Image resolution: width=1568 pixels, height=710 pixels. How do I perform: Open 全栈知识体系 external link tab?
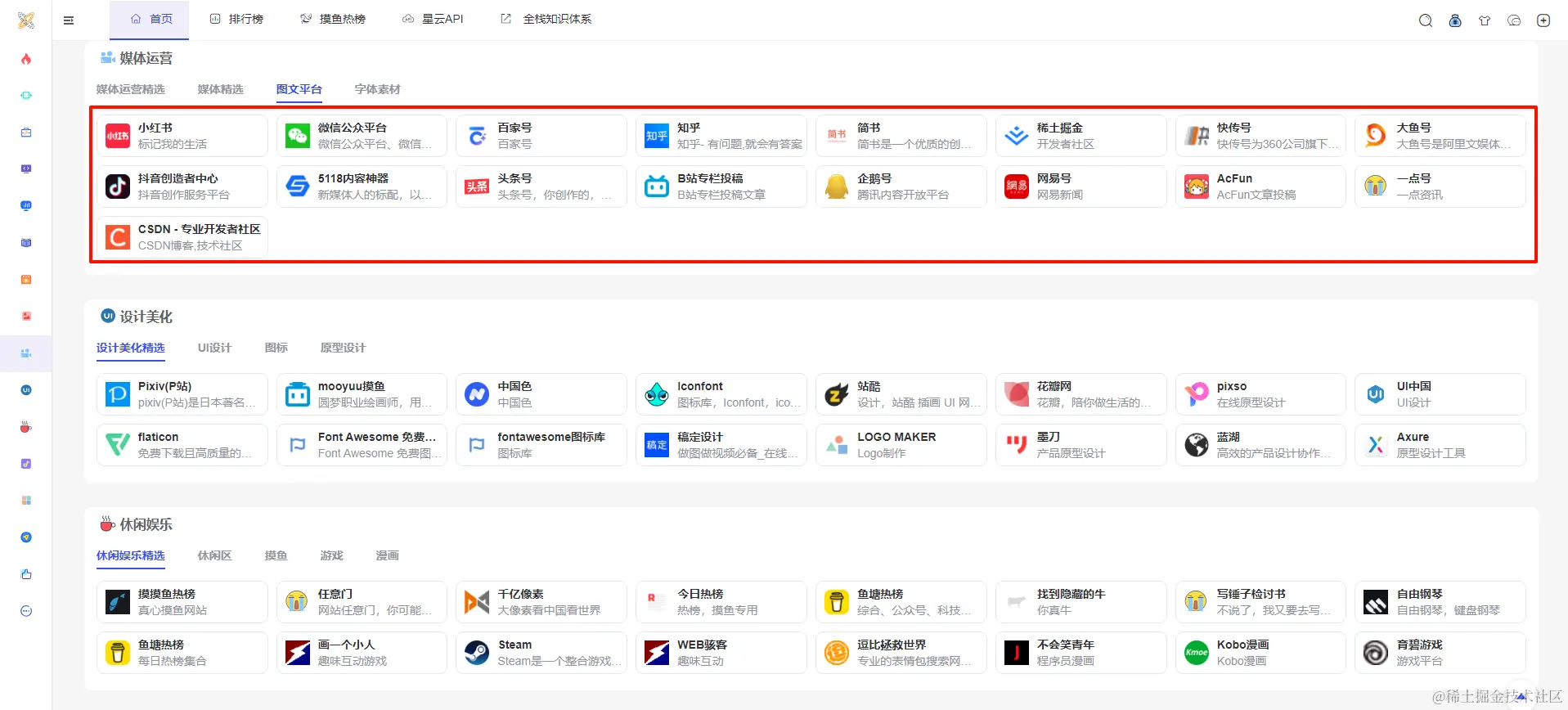point(546,20)
